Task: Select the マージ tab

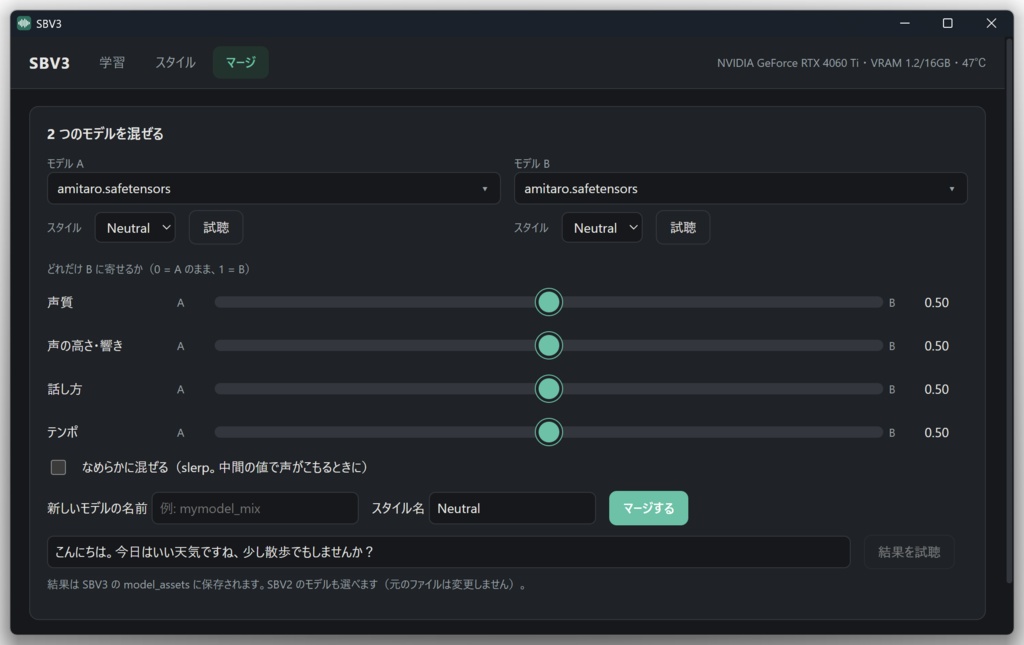Action: (x=240, y=63)
